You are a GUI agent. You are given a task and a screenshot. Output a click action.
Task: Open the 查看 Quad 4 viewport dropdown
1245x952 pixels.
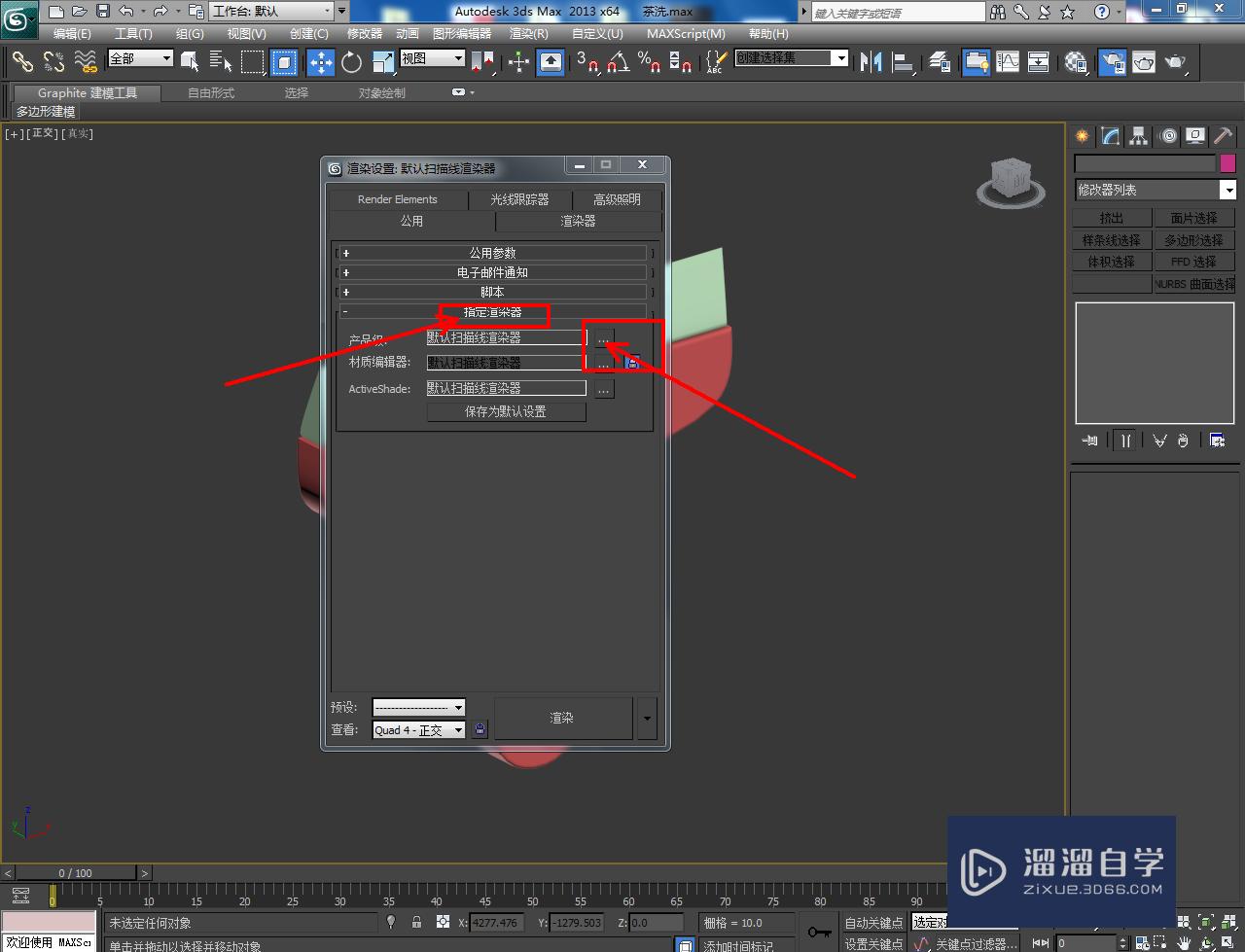(x=419, y=729)
